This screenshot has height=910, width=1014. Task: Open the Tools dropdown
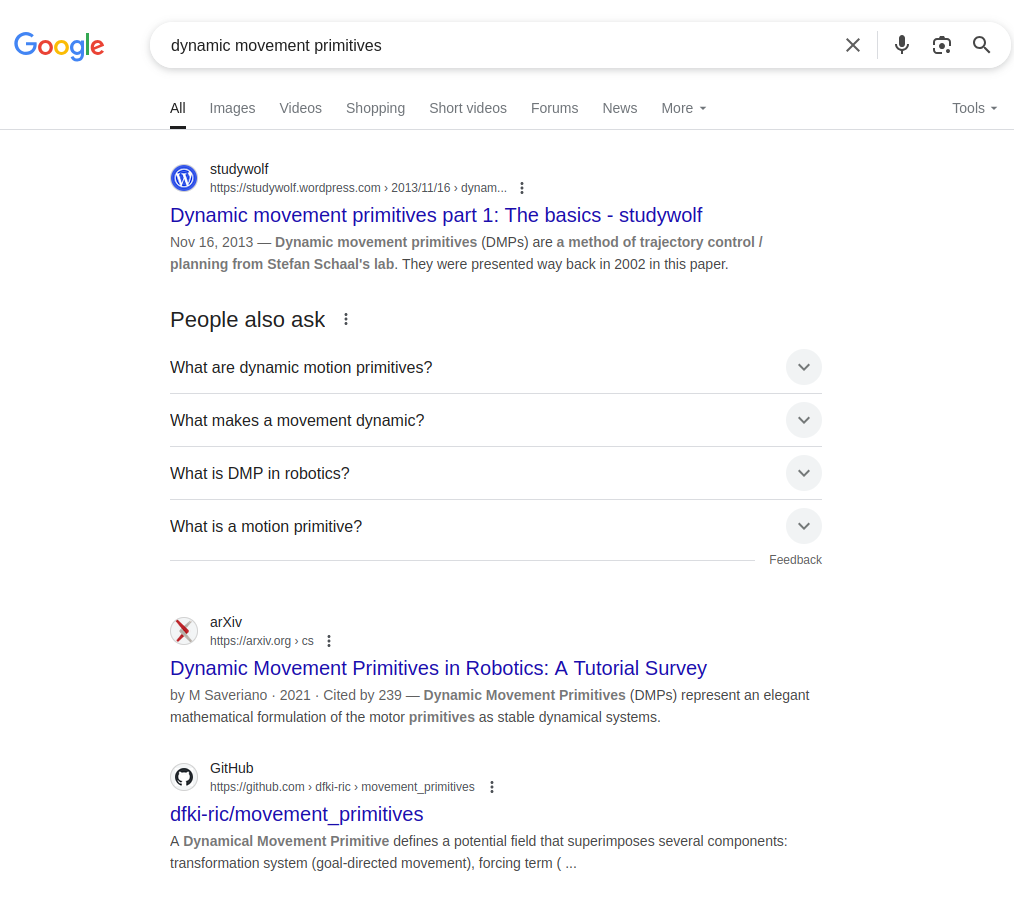coord(974,108)
